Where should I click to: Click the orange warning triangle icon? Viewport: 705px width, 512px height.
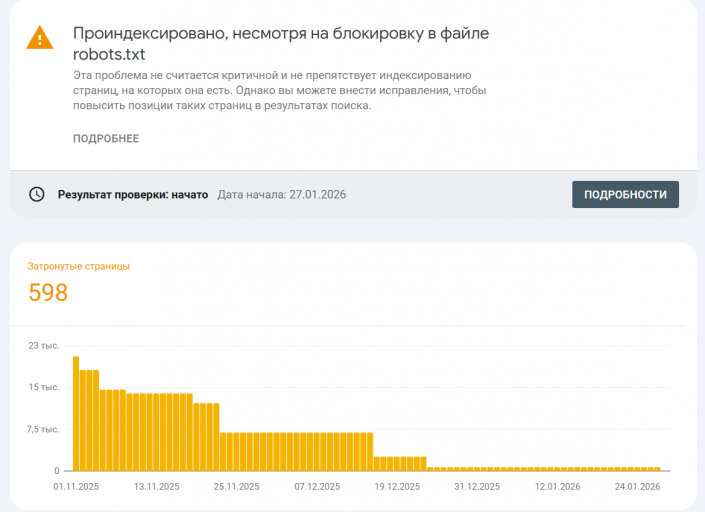coord(40,38)
